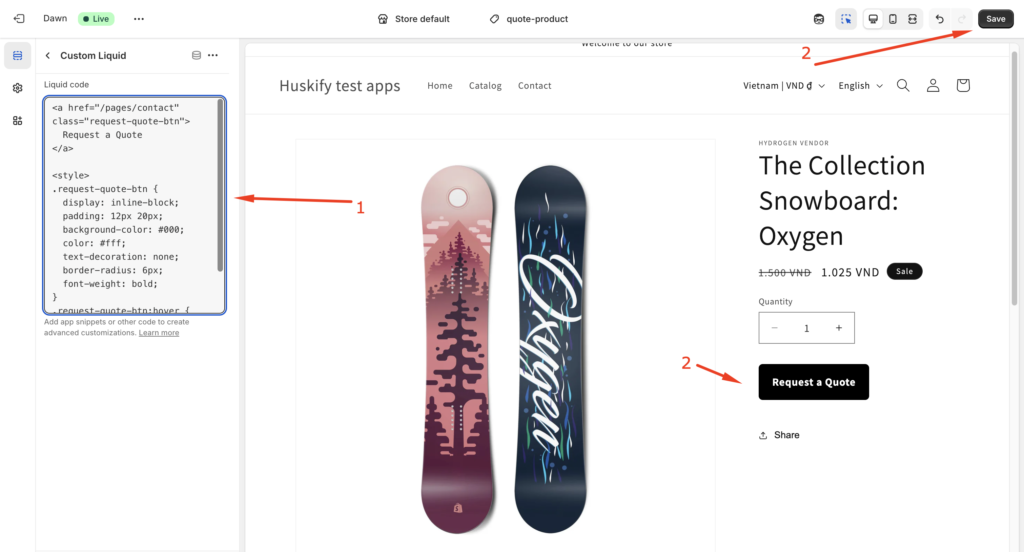Click the cart bag icon
The width and height of the screenshot is (1024, 552).
pos(963,86)
